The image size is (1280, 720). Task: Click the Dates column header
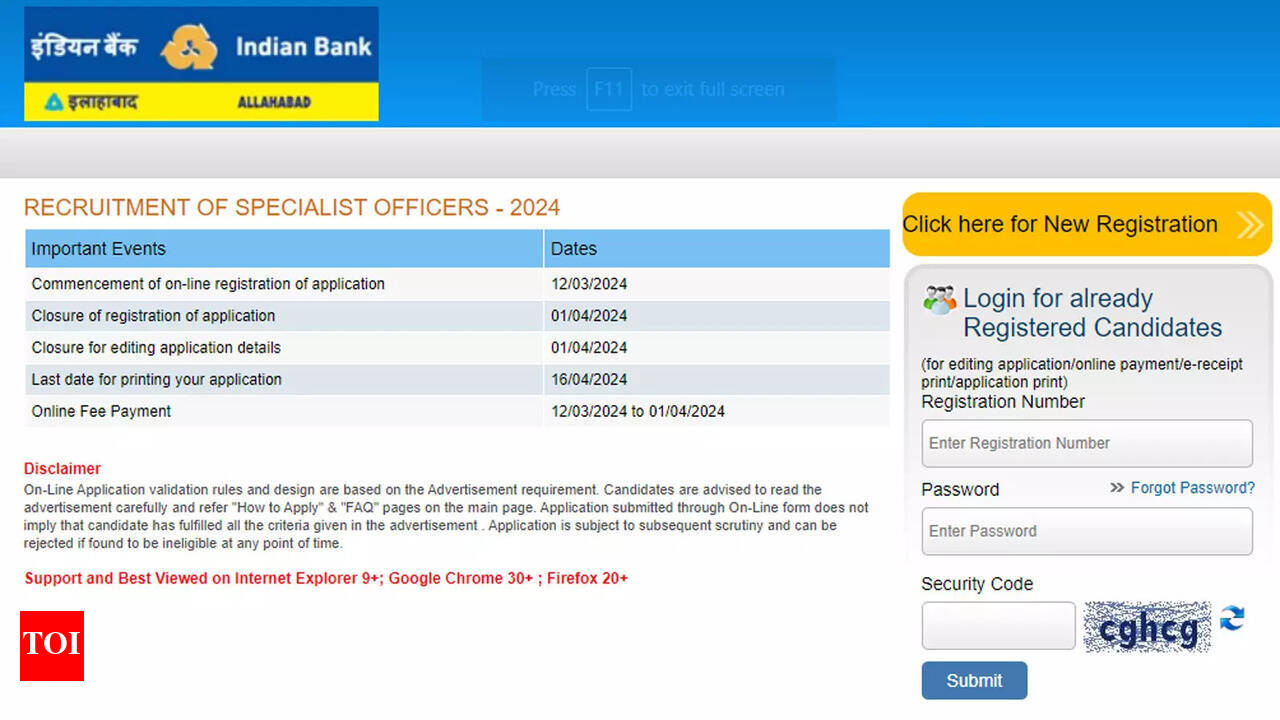tap(574, 249)
